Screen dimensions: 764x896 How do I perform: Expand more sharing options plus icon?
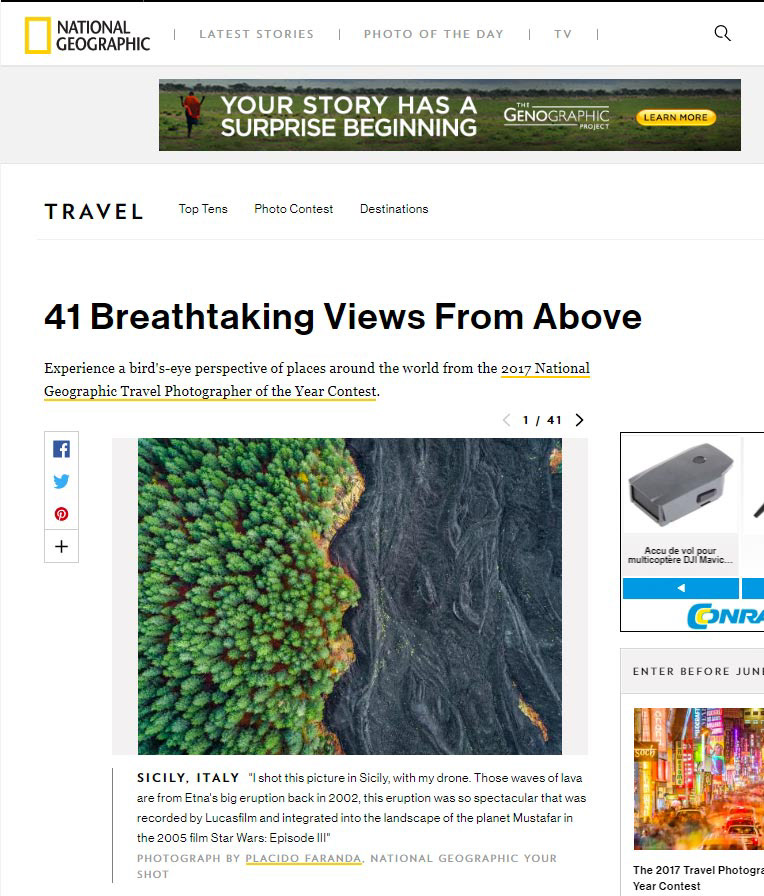(x=62, y=546)
